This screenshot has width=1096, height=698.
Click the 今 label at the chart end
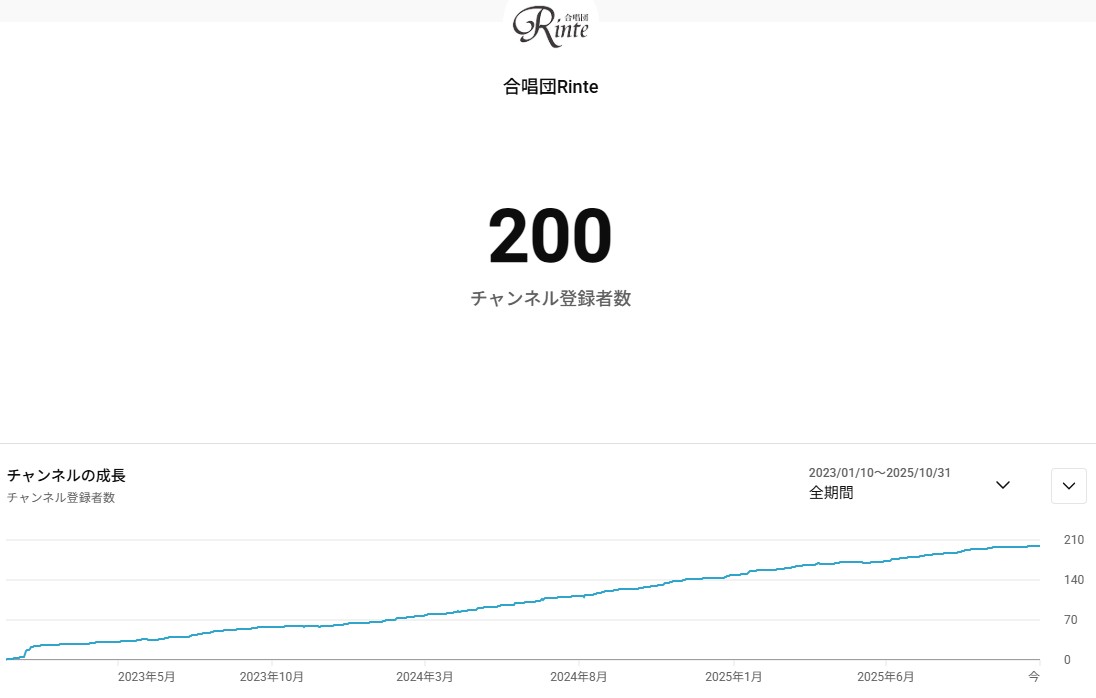pyautogui.click(x=1034, y=677)
